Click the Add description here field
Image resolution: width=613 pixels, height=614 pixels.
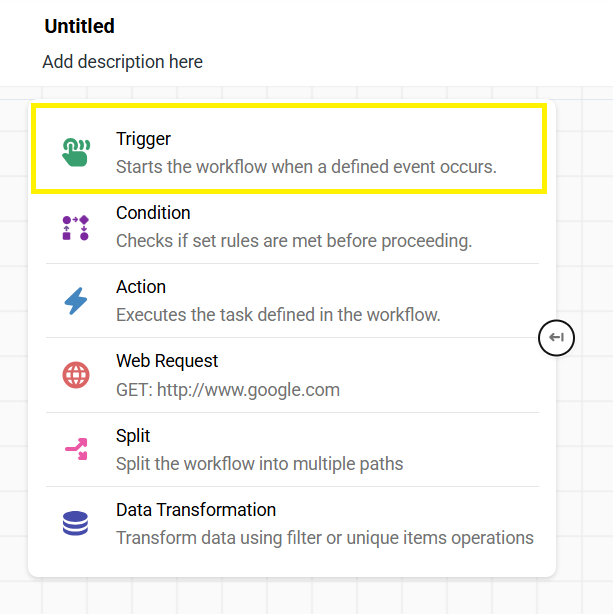(123, 62)
